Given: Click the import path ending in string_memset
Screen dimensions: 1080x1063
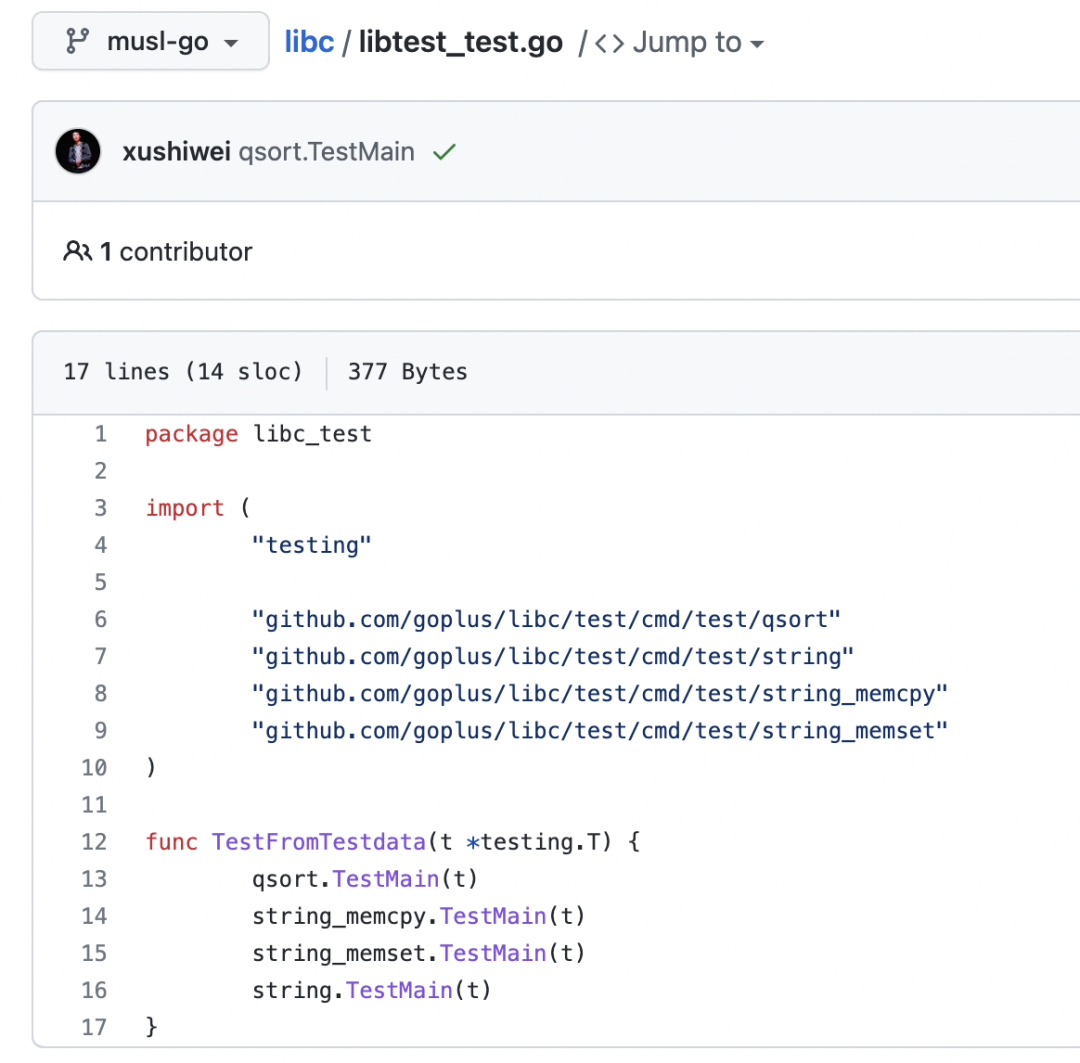Looking at the screenshot, I should pyautogui.click(x=600, y=731).
